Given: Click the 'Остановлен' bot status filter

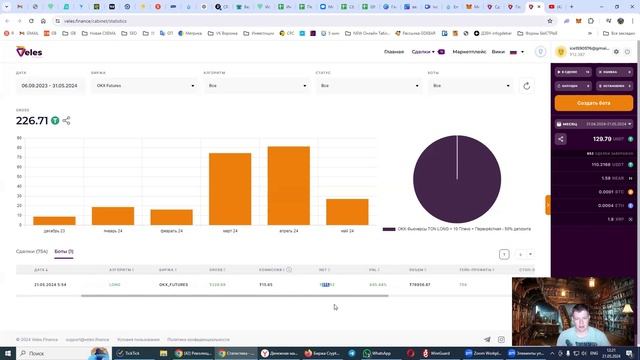Looking at the screenshot, I should 614,86.
